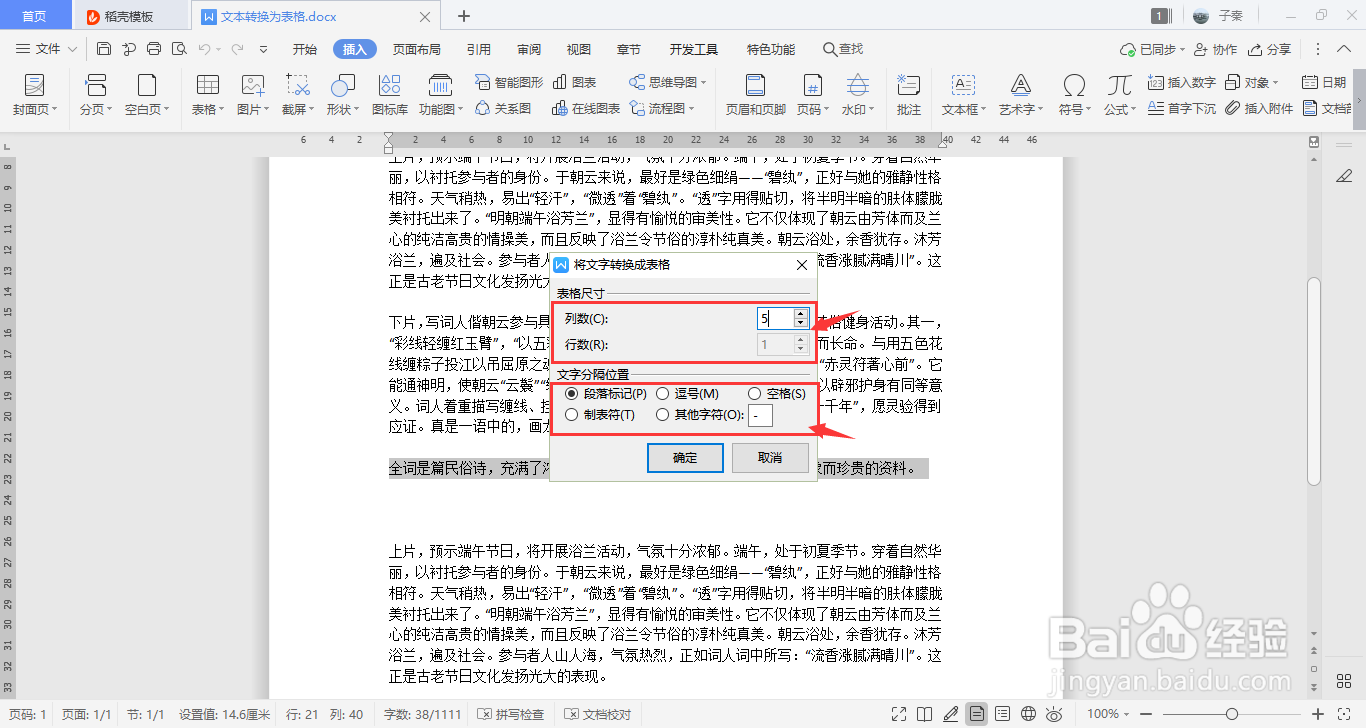This screenshot has width=1366, height=728.
Task: Insert a relationship diagram (关系图)
Action: click(x=503, y=108)
